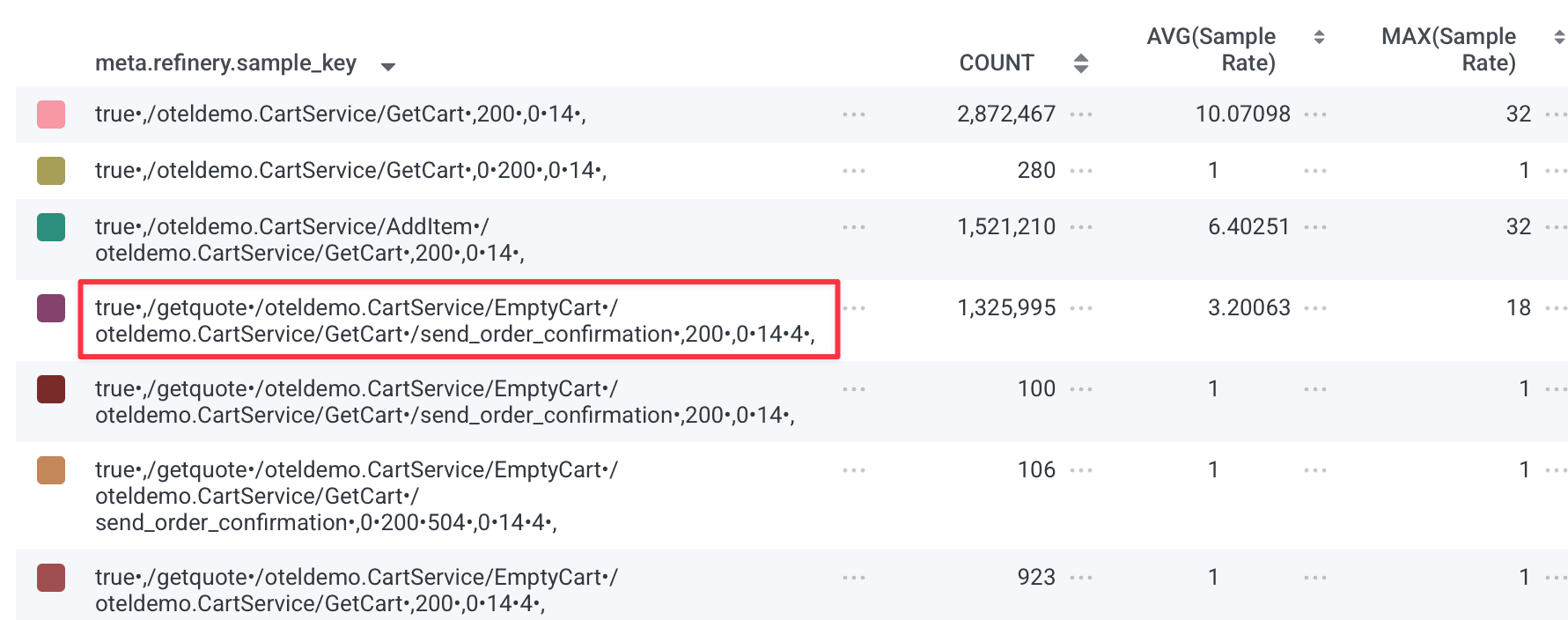Click the COUNT column header
Image resolution: width=1568 pixels, height=620 pixels.
[x=996, y=63]
